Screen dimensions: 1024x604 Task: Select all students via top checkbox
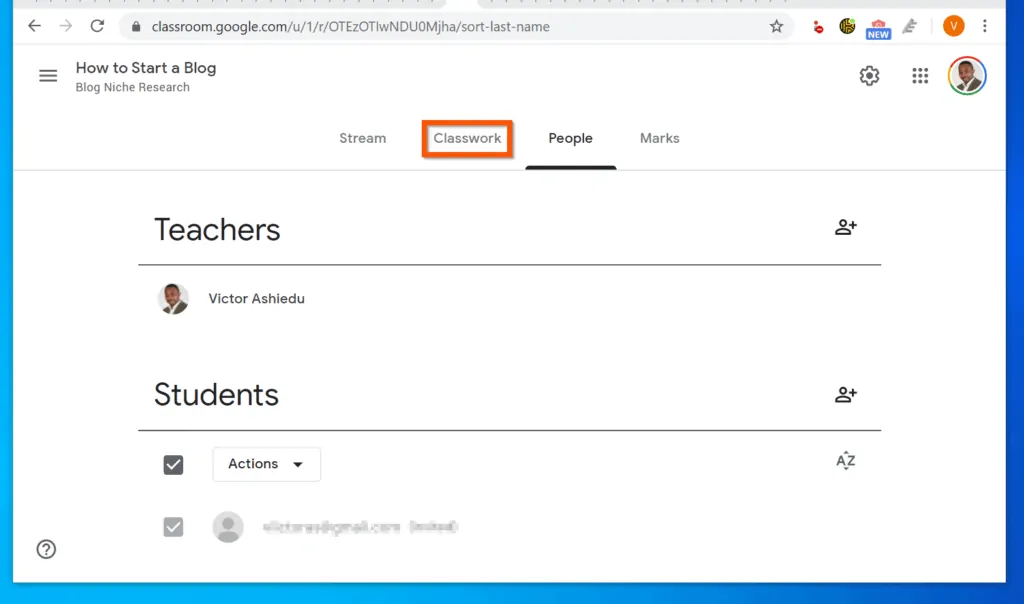[x=173, y=464]
